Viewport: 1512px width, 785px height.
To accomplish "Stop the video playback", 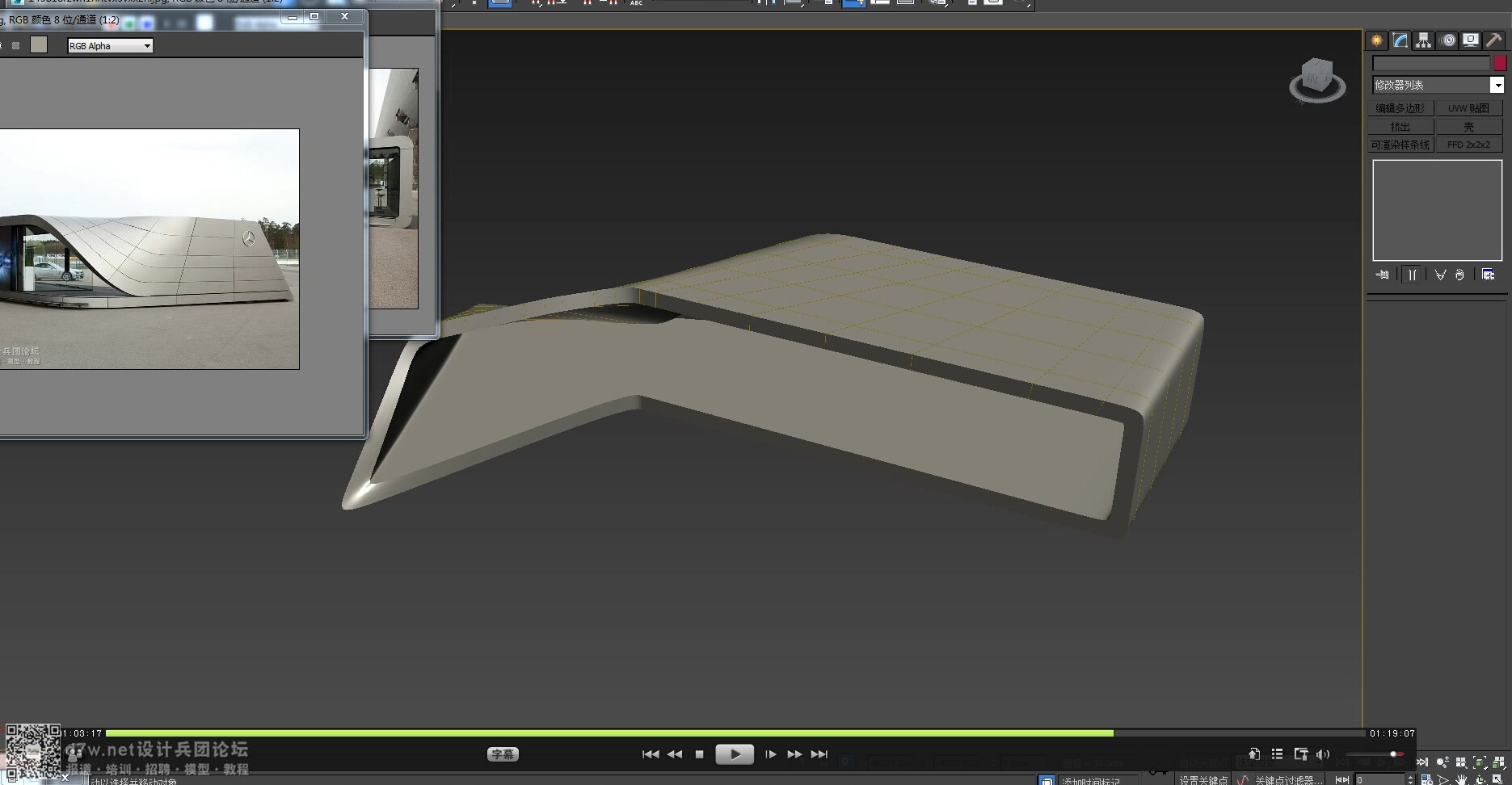I will click(699, 754).
